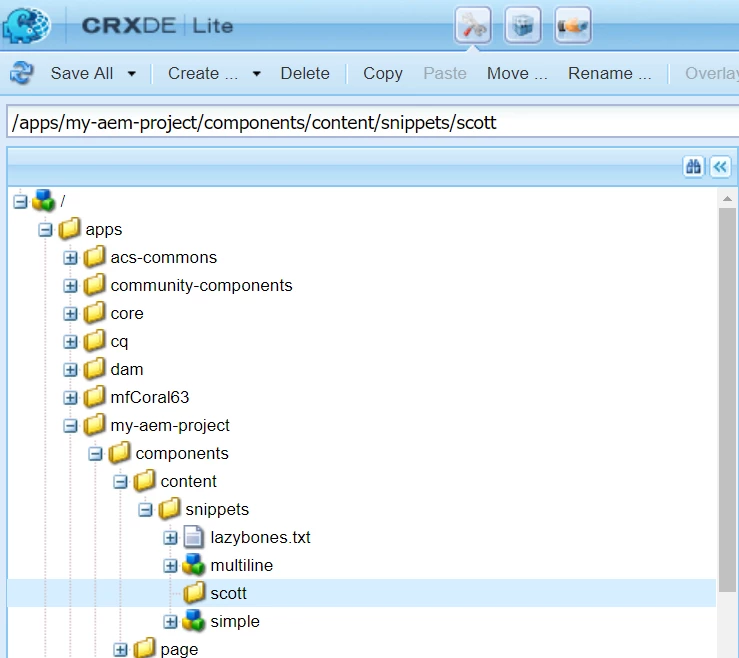739x658 pixels.
Task: Click the tree vertical scrollbar thumb
Action: click(727, 400)
